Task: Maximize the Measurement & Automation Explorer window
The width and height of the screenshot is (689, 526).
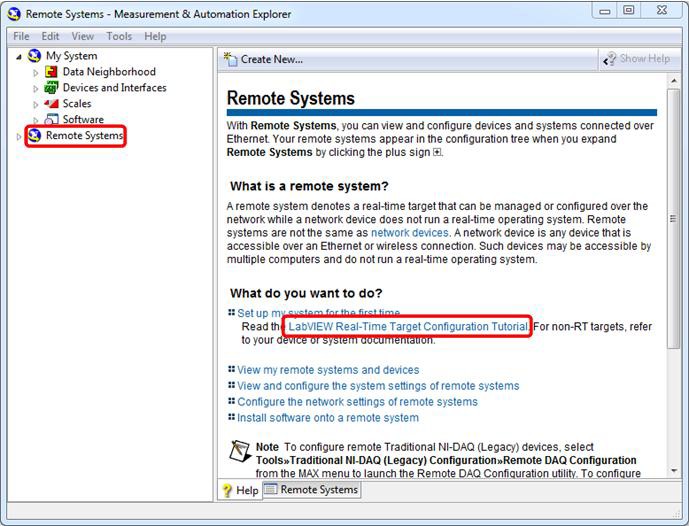Action: pyautogui.click(x=629, y=11)
